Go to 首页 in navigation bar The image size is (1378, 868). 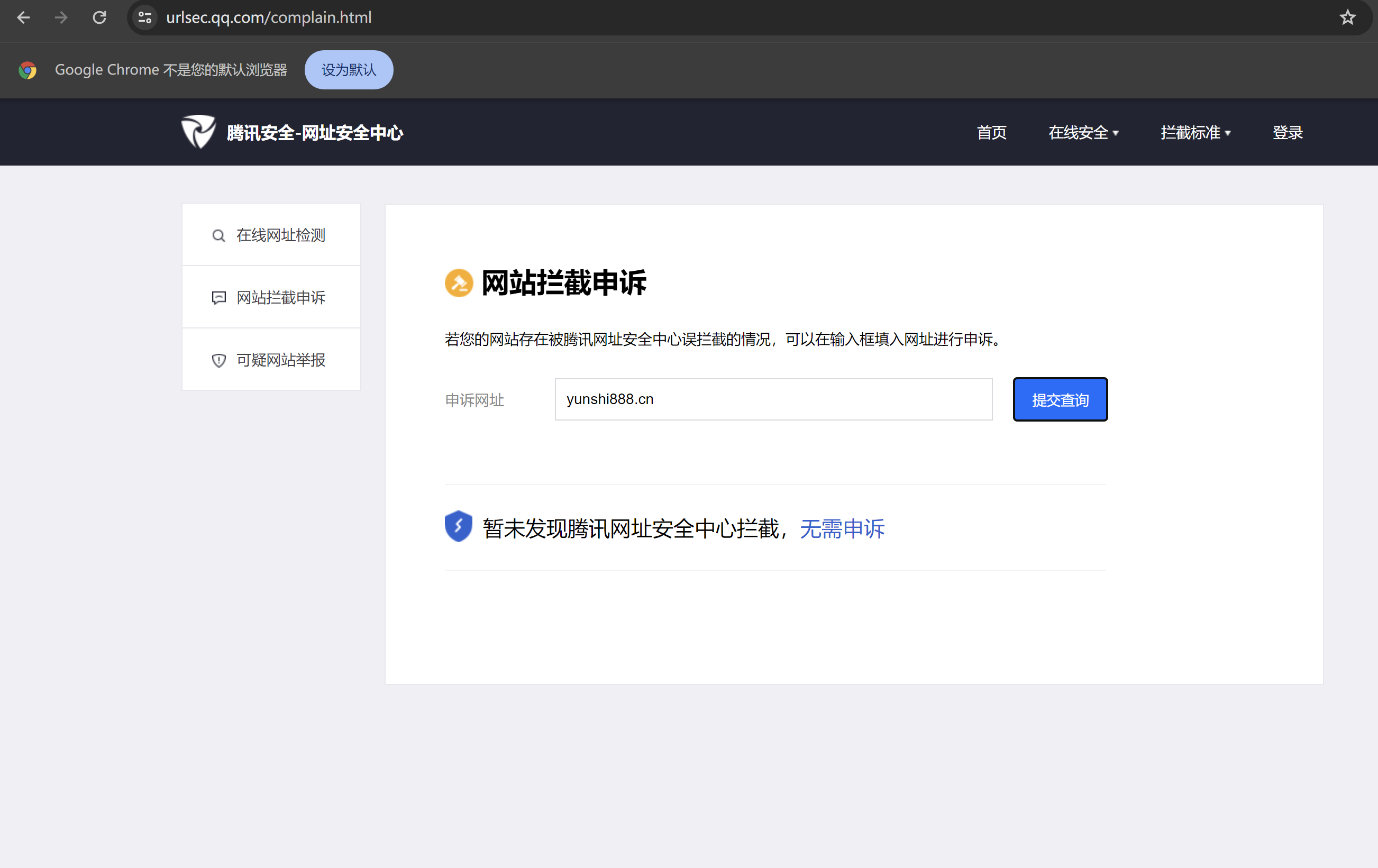point(991,133)
